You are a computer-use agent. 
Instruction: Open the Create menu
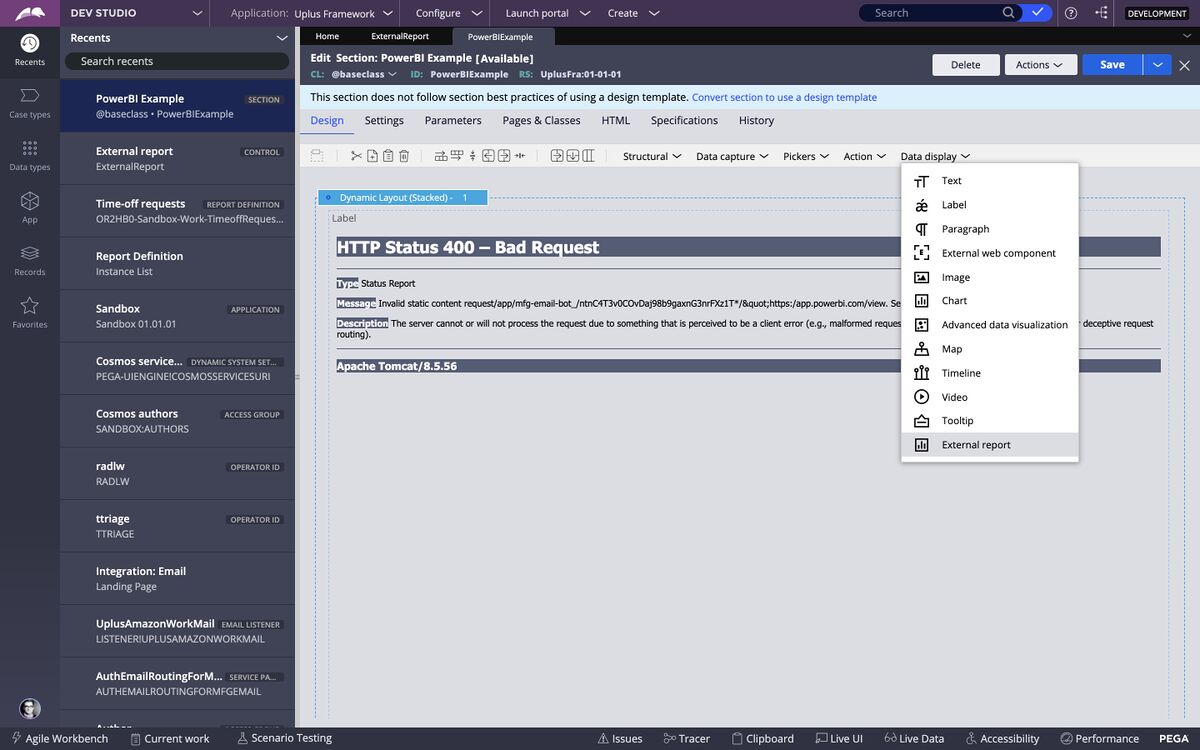pos(634,13)
